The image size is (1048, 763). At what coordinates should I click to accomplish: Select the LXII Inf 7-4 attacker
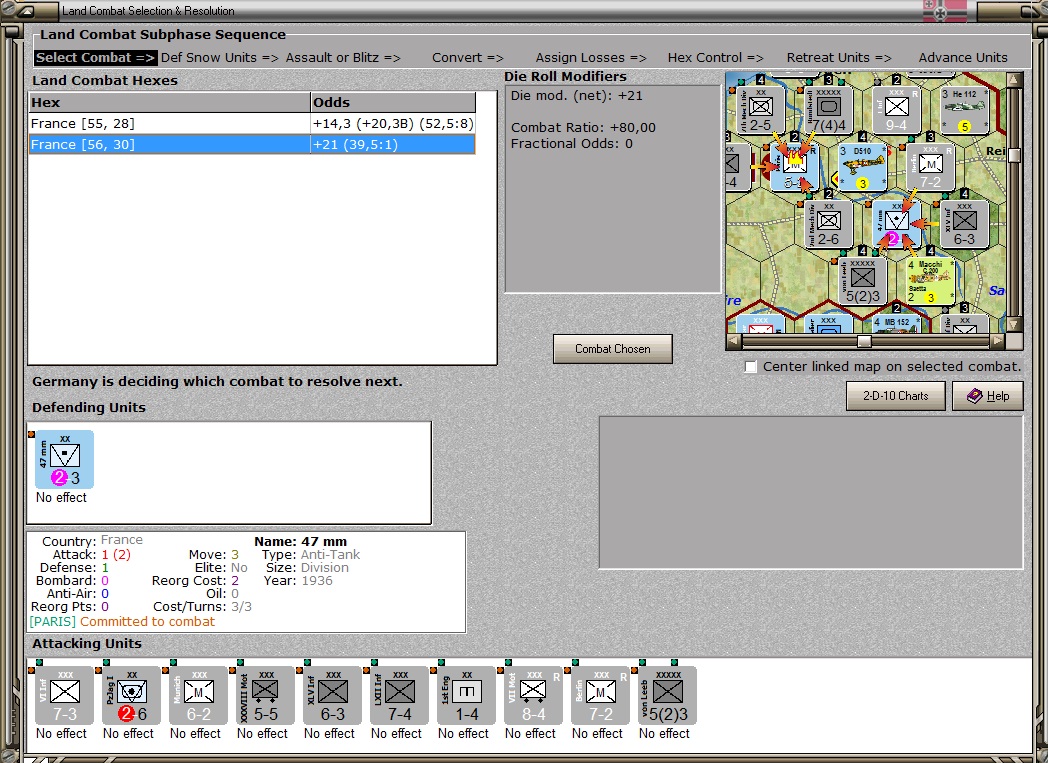(399, 696)
